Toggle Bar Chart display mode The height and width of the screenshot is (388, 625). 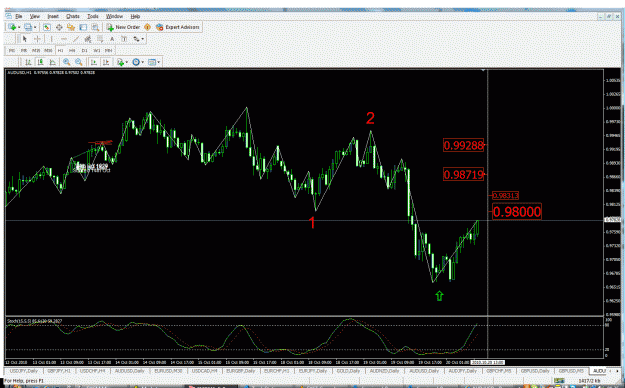pyautogui.click(x=28, y=62)
